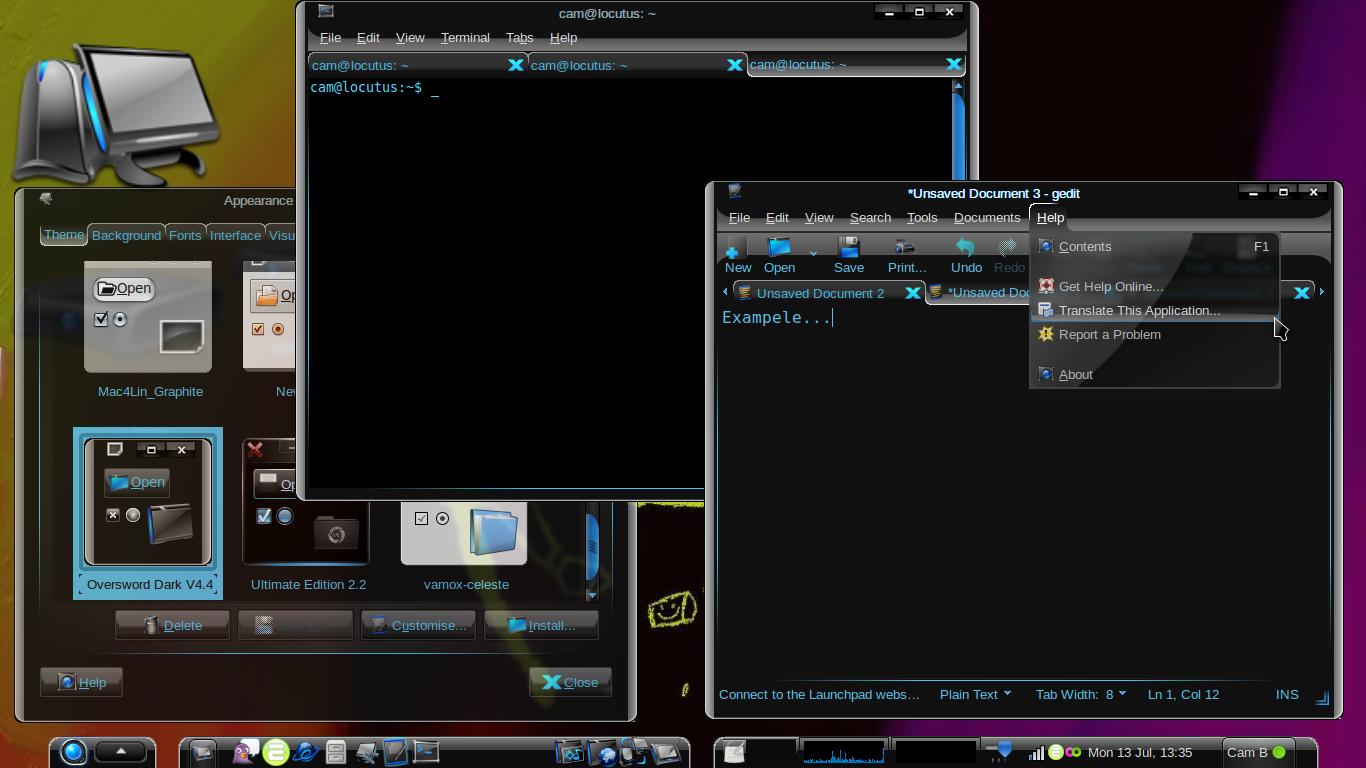The width and height of the screenshot is (1366, 768).
Task: Click the Close button in Appearance window
Action: 570,682
